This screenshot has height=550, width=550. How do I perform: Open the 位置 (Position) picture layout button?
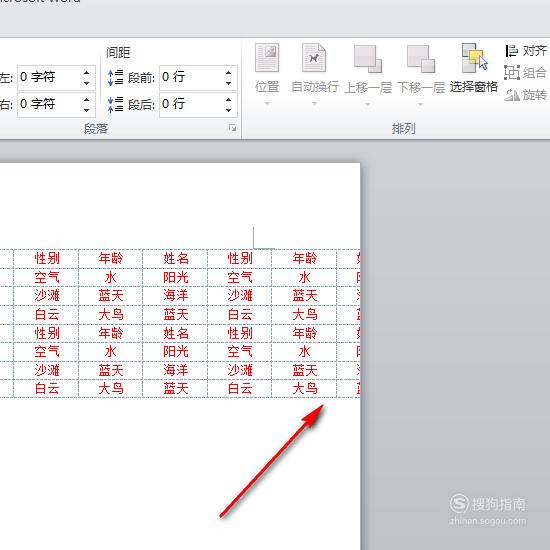click(267, 68)
